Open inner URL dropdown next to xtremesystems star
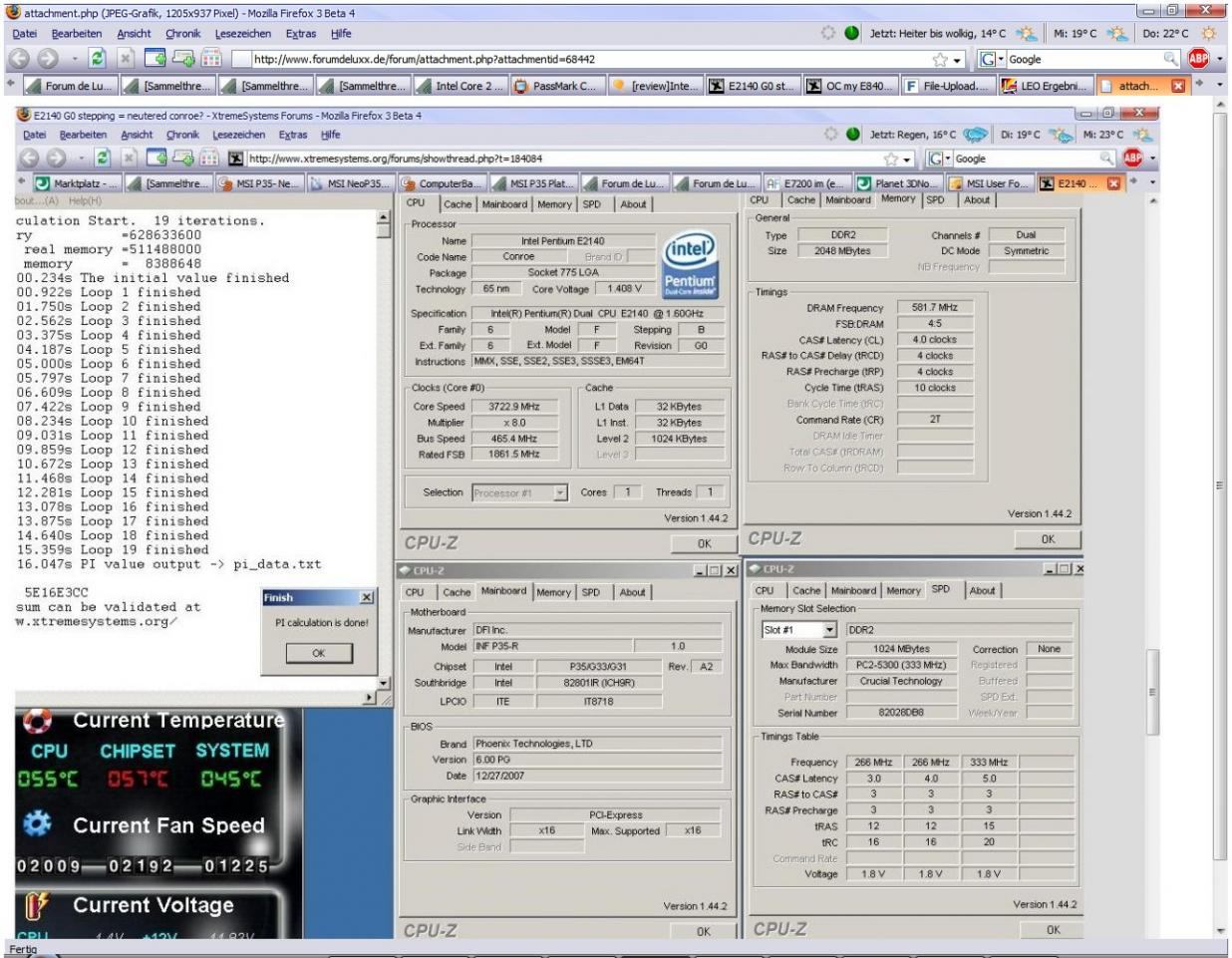The height and width of the screenshot is (958, 1232). tap(907, 159)
